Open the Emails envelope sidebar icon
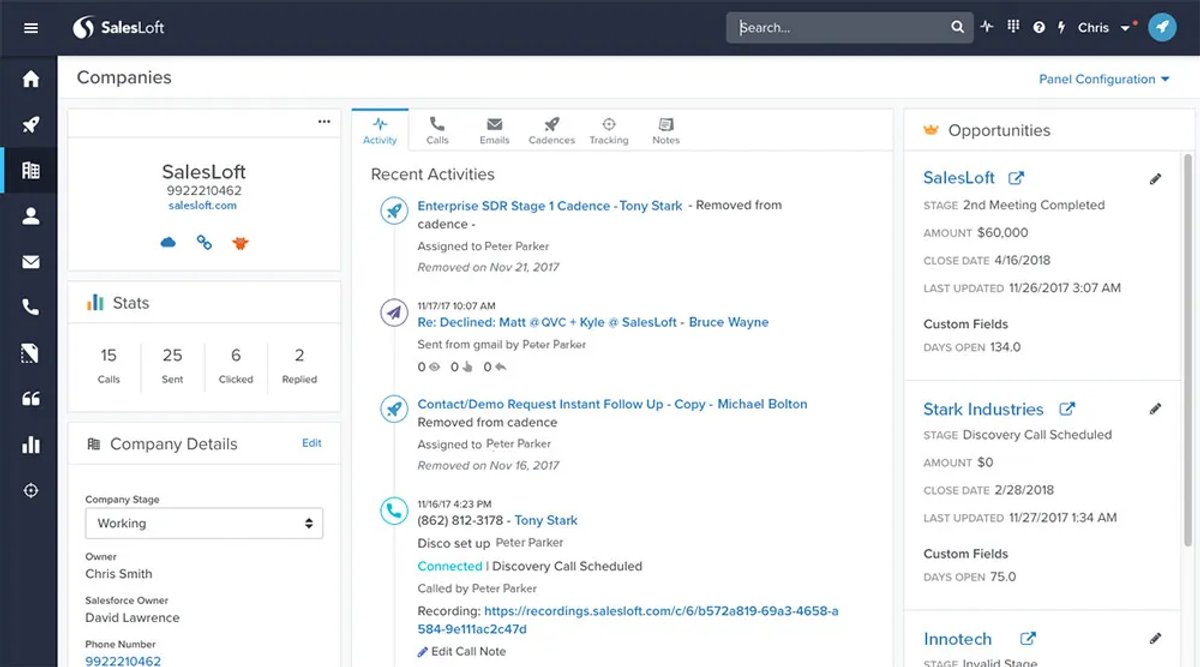 click(x=31, y=262)
